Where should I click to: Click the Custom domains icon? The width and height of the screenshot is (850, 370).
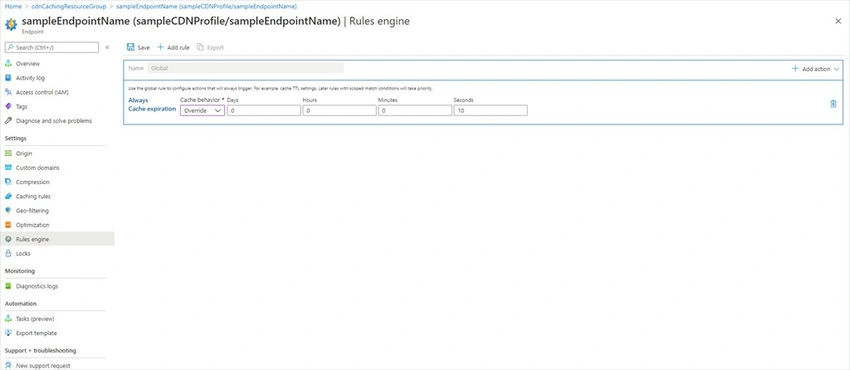pos(8,167)
